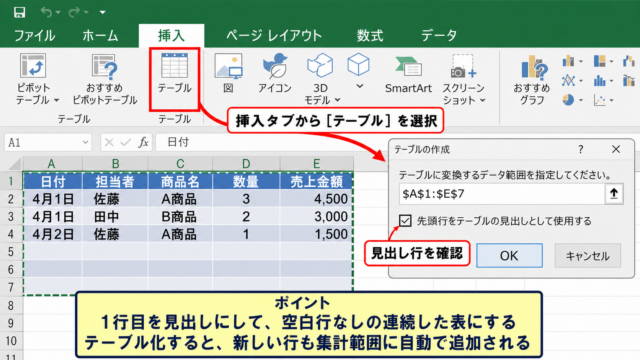Insert column chart icon in chart group
Viewport: 640px width, 360px height.
click(569, 61)
